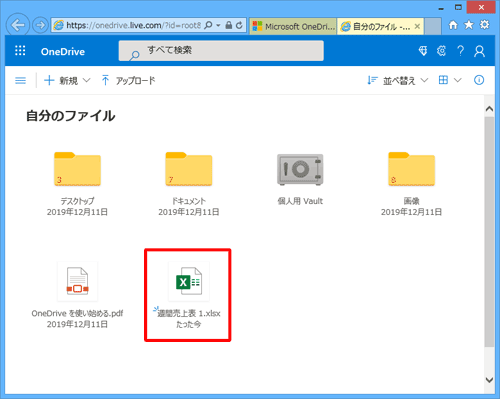Switch to the 自分のファイル tab
The image size is (500, 399).
380,26
